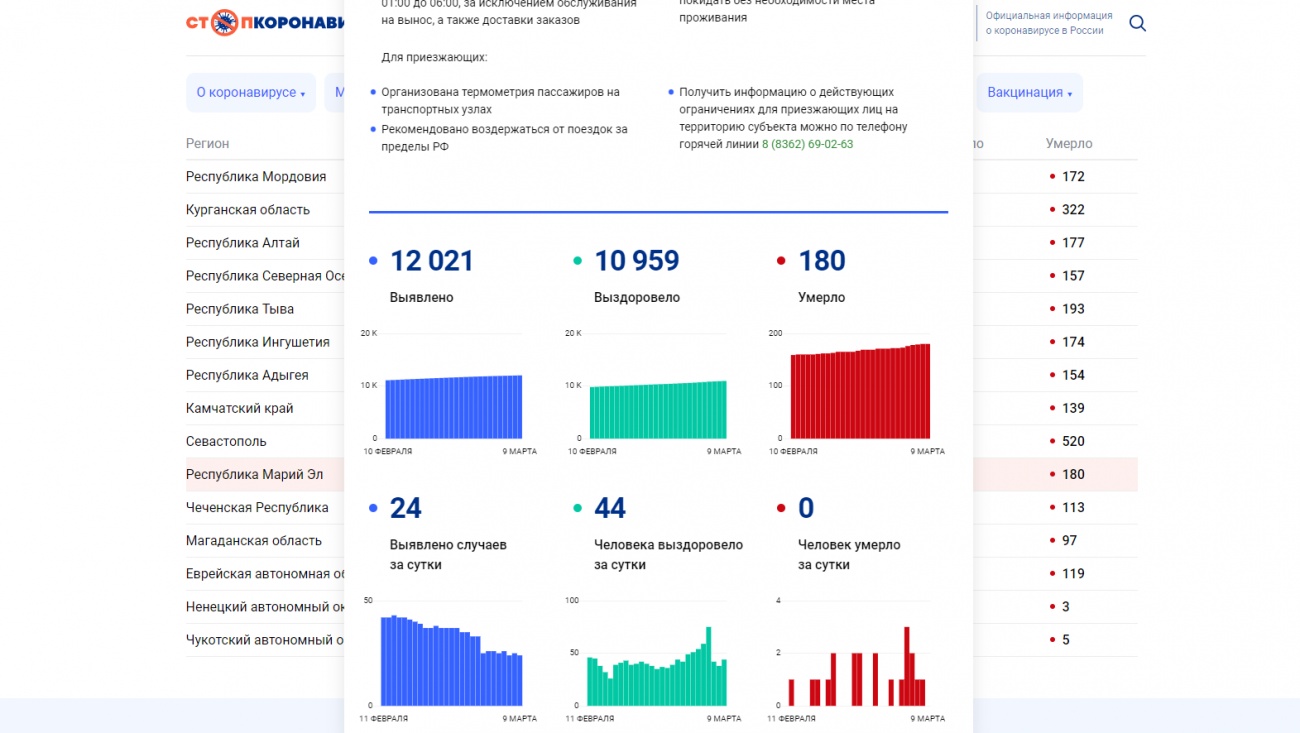
Task: Click Севастополь in the regions table
Action: pos(226,441)
